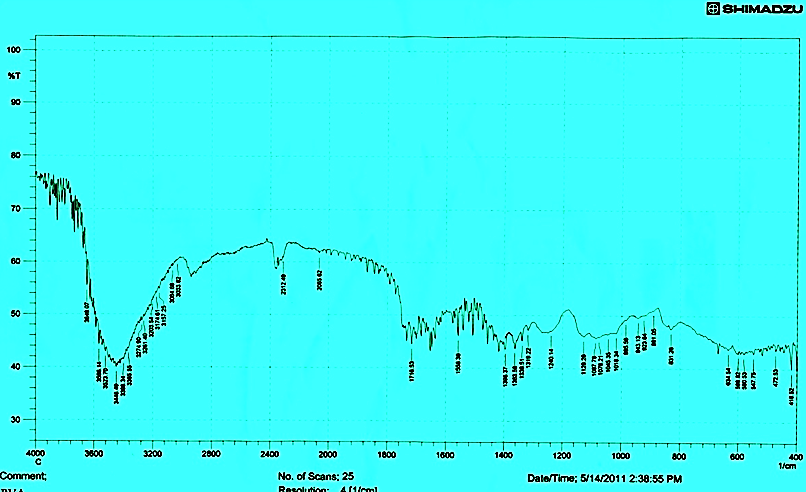Click the 100 y-axis tick value

pyautogui.click(x=14, y=49)
